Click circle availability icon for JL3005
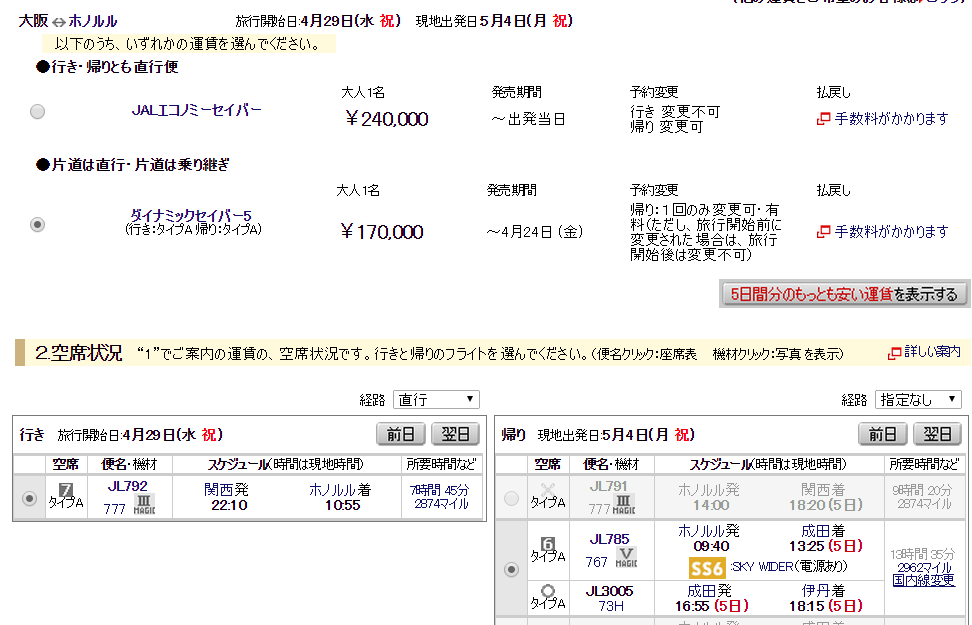Image resolution: width=972 pixels, height=625 pixels. (x=547, y=591)
